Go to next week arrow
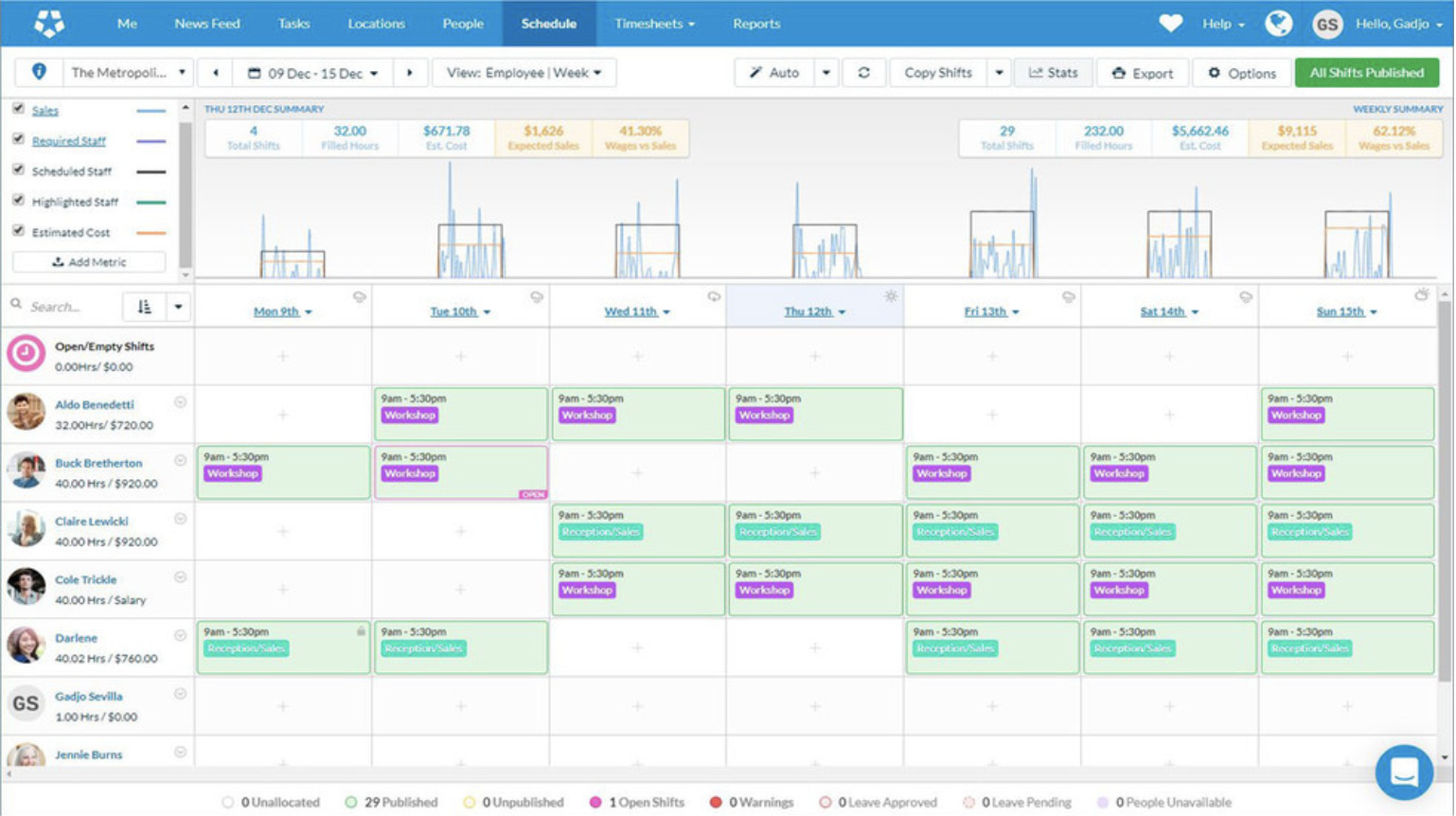Viewport: 1456px width, 816px height. pyautogui.click(x=409, y=73)
